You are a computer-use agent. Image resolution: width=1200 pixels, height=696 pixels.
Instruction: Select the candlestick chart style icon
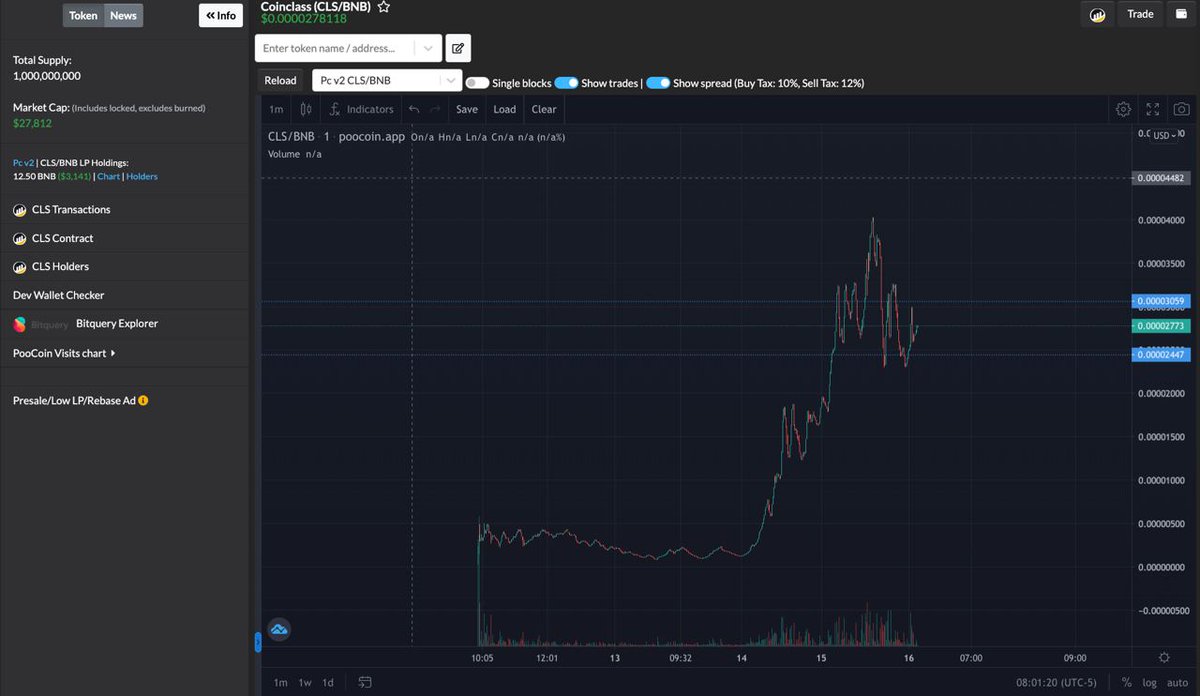pos(305,109)
